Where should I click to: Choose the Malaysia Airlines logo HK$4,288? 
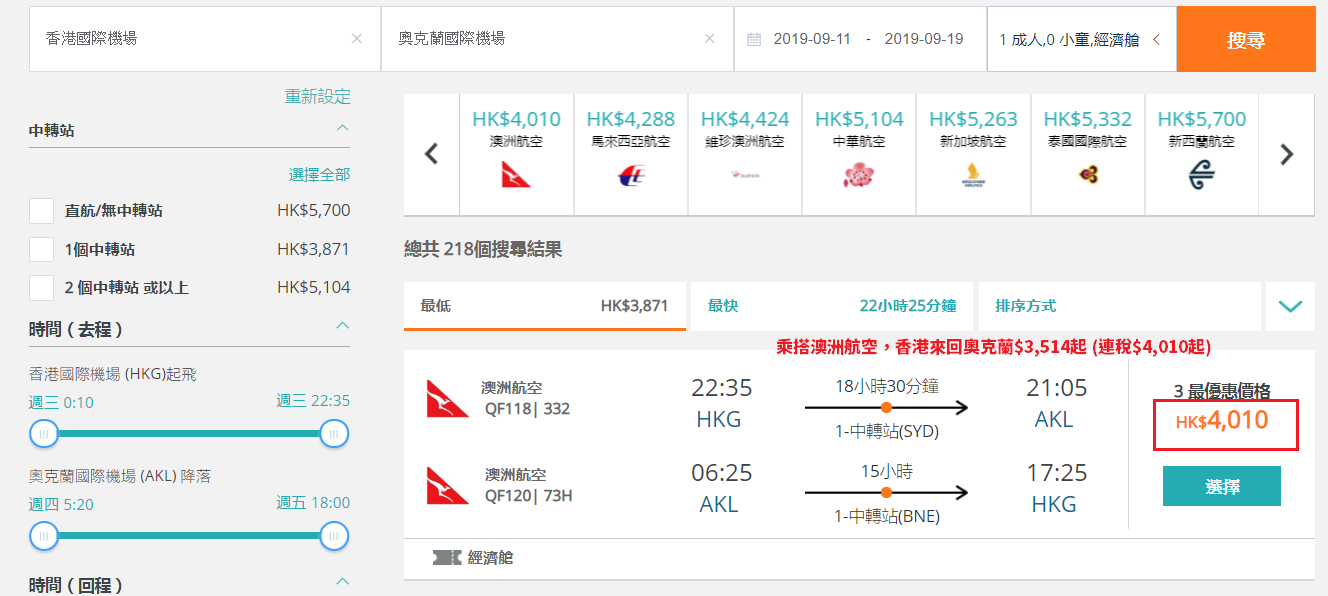(631, 176)
